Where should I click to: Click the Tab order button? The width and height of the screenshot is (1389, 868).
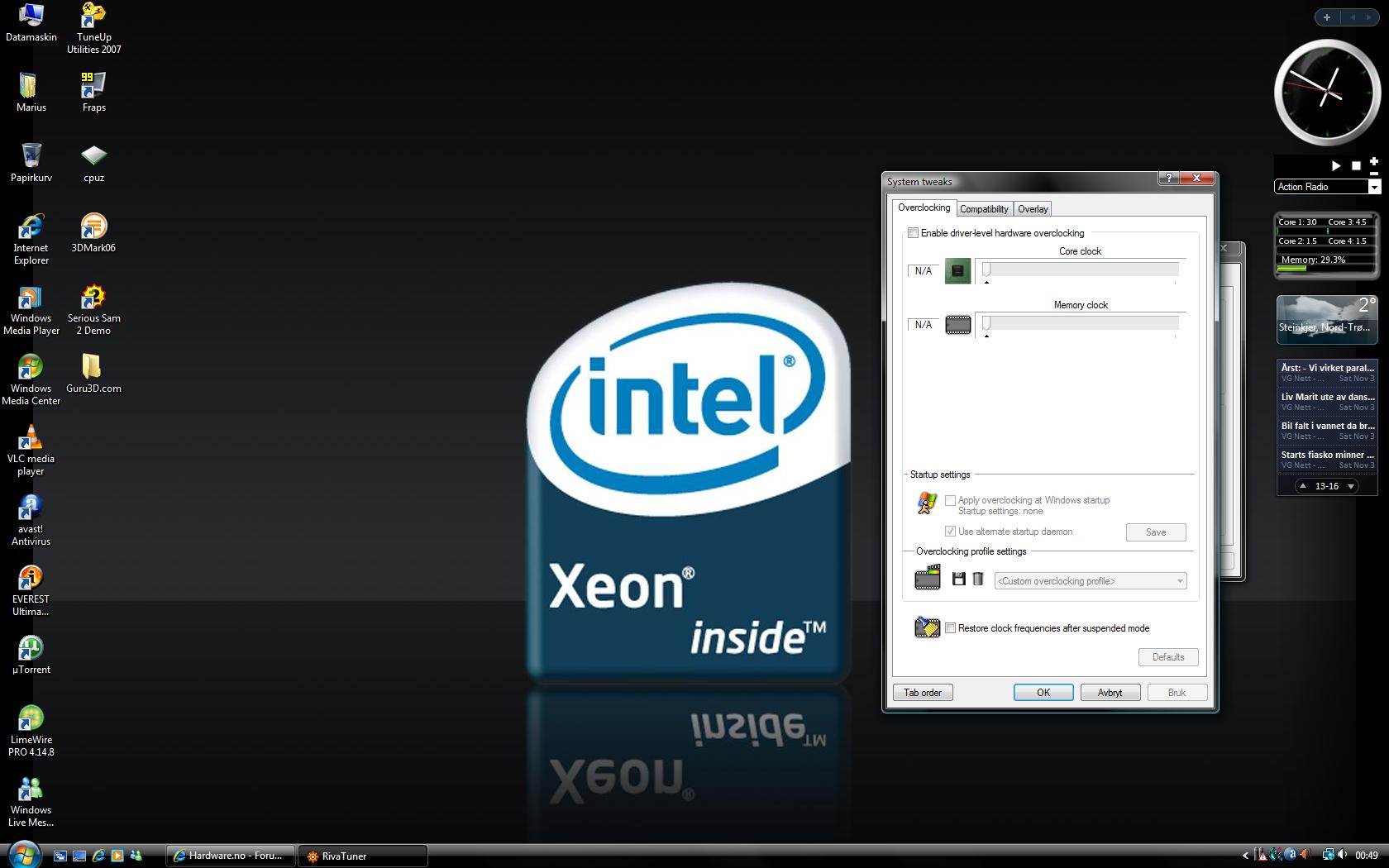[x=923, y=693]
